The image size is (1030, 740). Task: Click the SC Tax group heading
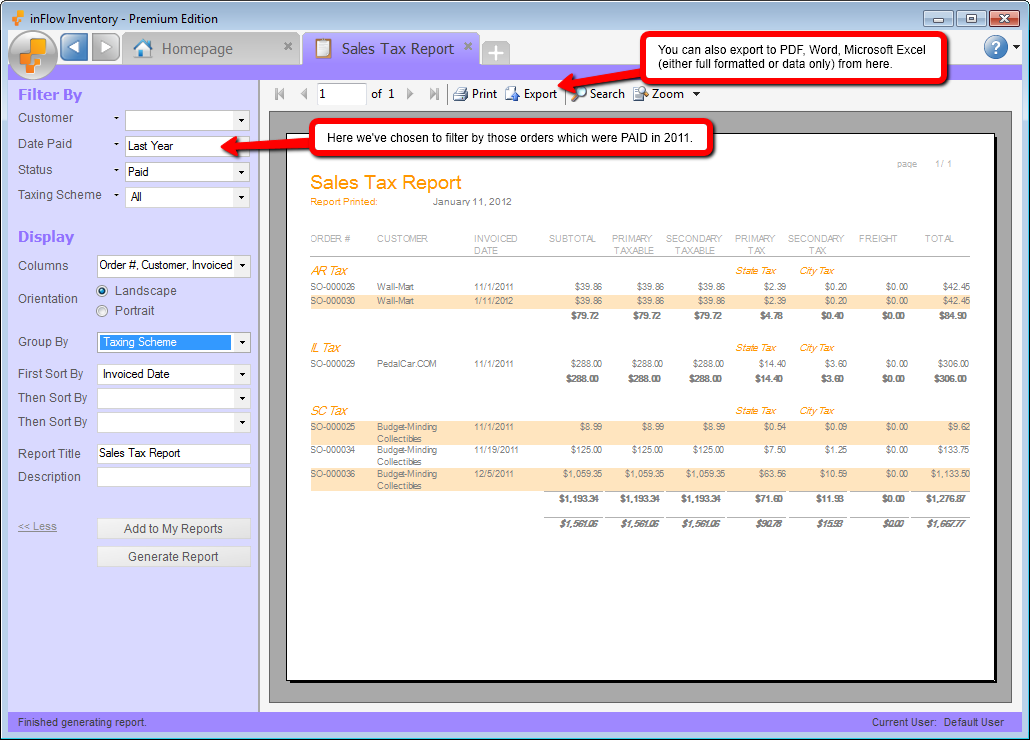(329, 411)
